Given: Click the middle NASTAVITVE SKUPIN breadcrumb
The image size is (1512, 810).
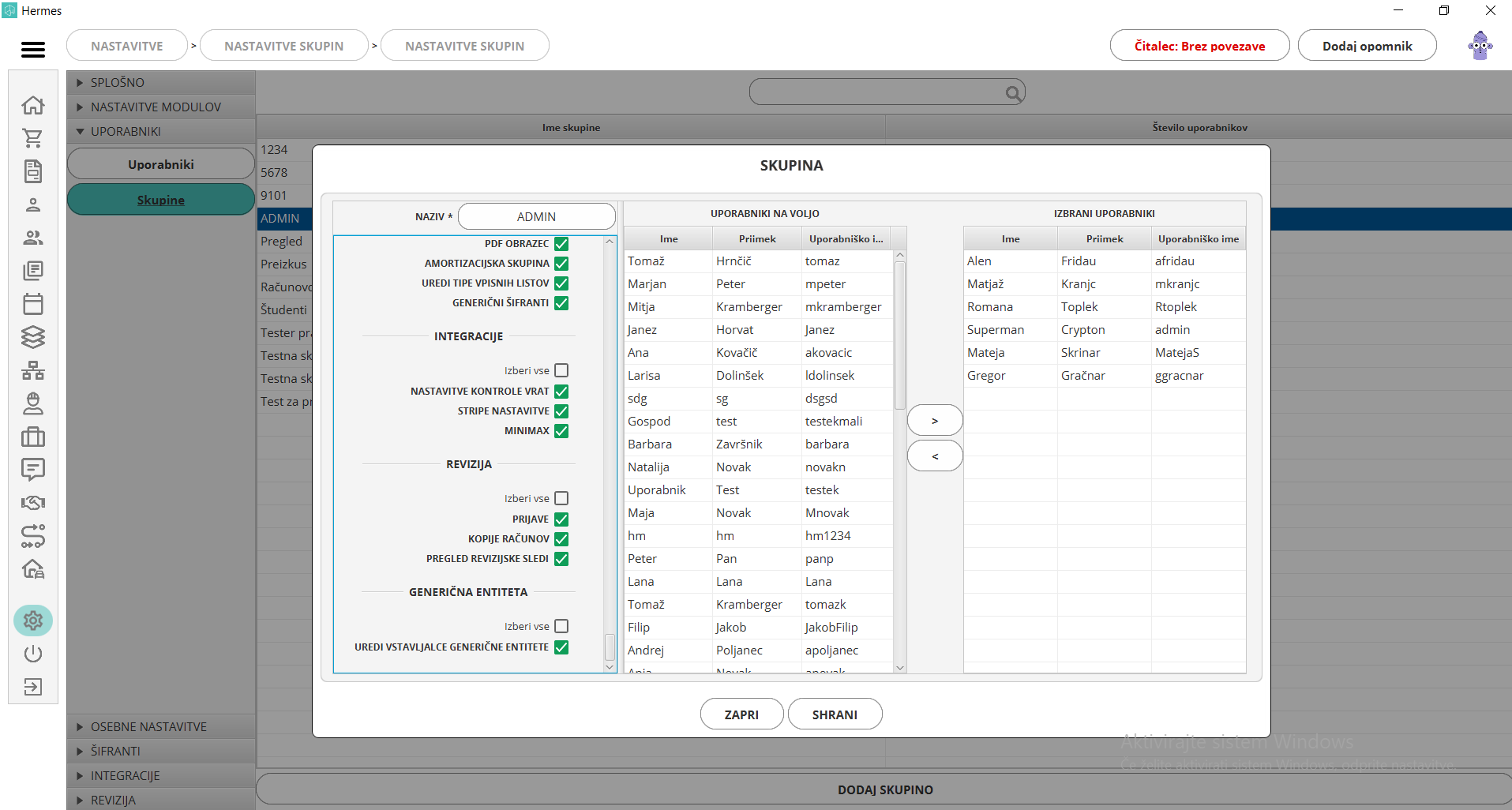Looking at the screenshot, I should (284, 46).
